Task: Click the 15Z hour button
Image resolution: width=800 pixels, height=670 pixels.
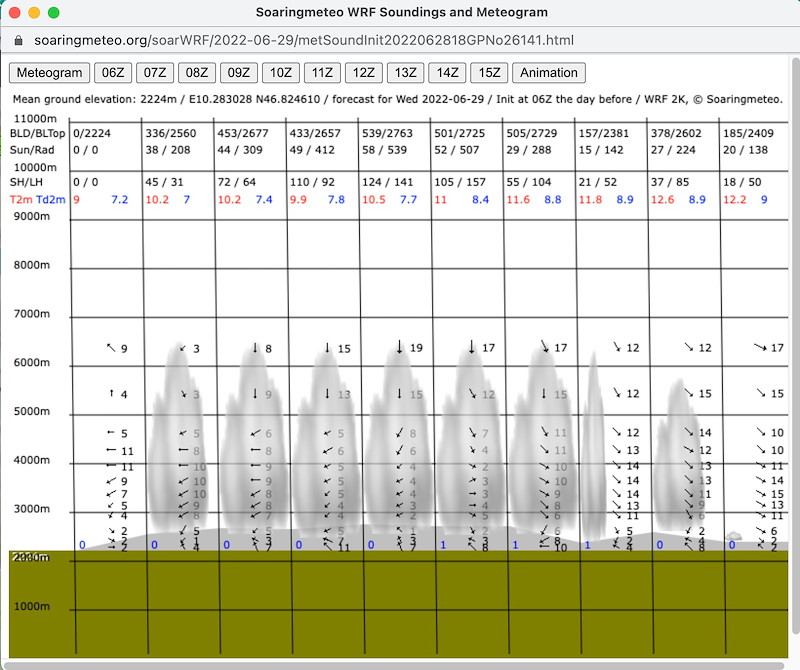Action: coord(487,73)
